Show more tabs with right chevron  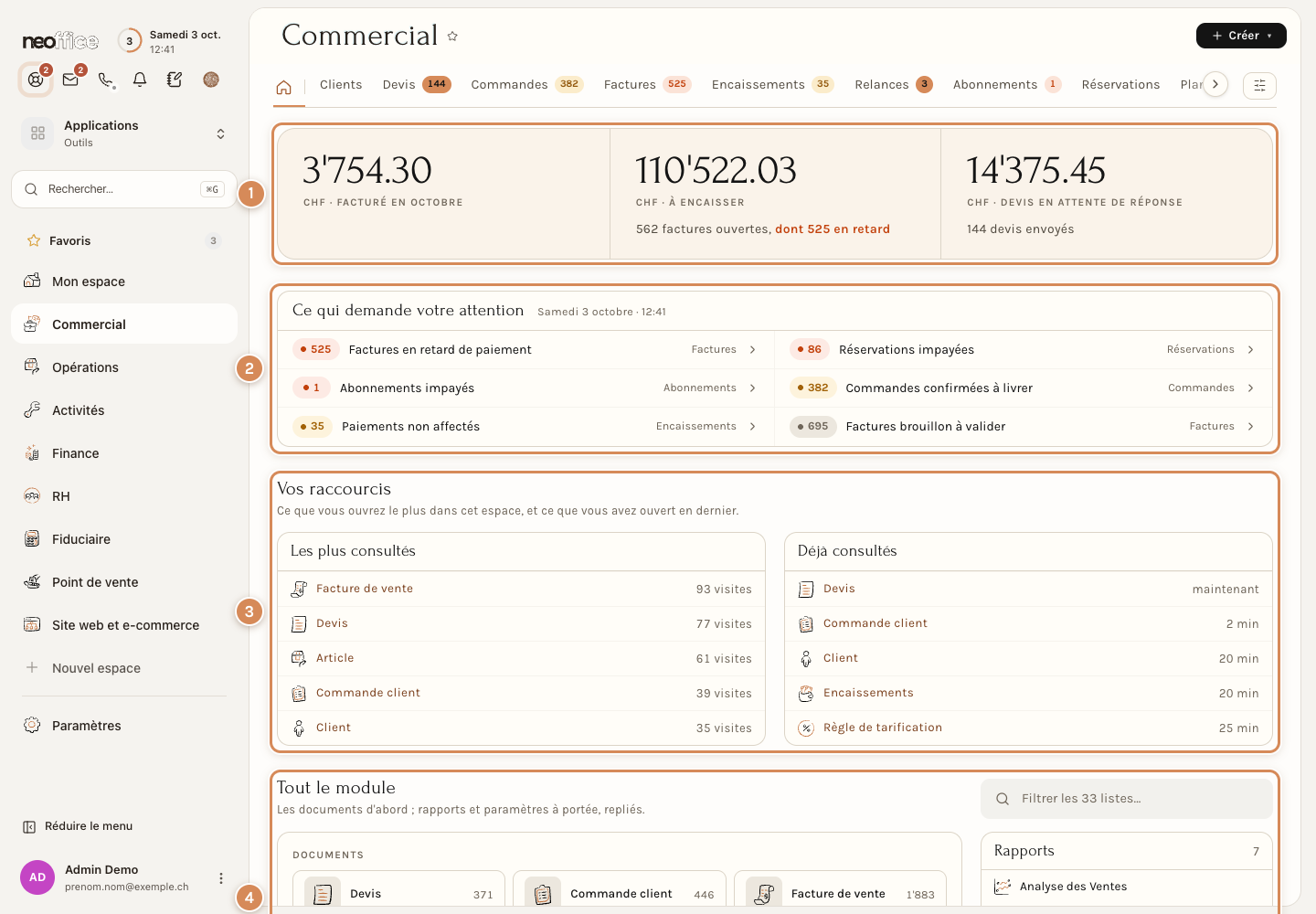[1215, 84]
